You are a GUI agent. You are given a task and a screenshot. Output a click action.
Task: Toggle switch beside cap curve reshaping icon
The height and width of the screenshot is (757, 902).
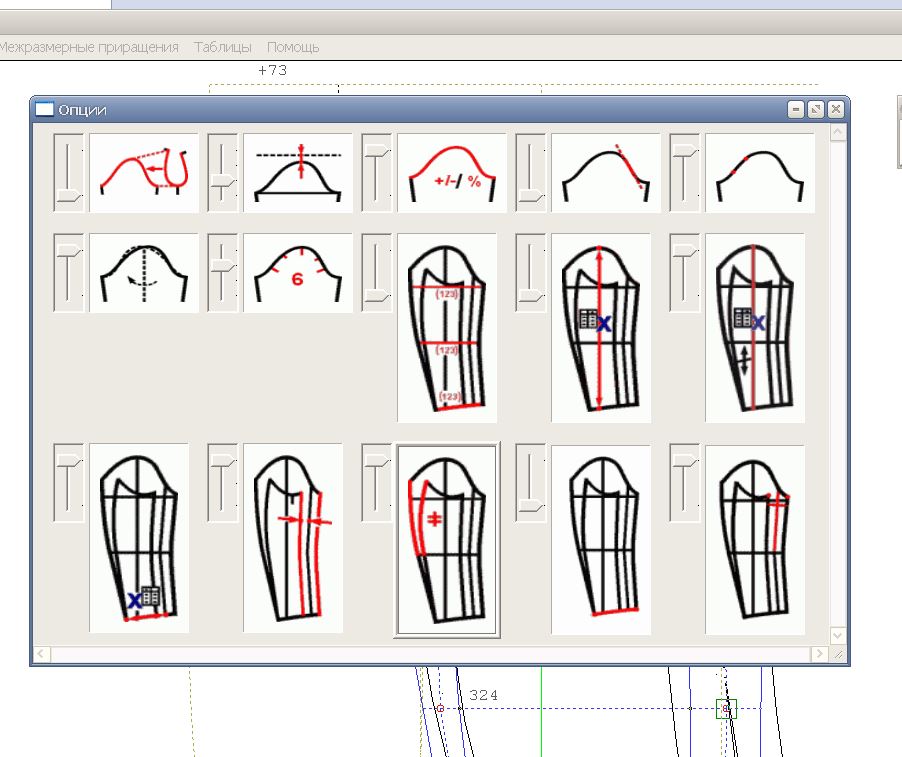coord(68,173)
